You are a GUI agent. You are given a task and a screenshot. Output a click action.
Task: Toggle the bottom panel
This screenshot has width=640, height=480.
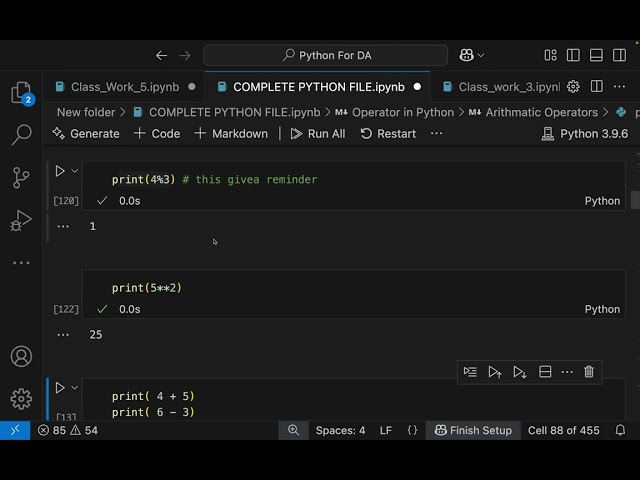pos(596,55)
